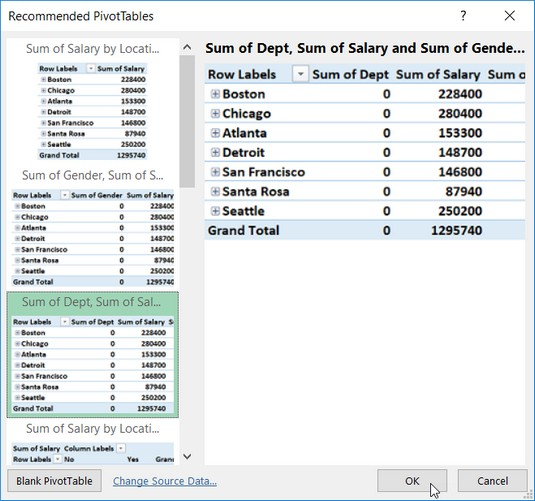Click the Row Labels header in large preview

pos(242,74)
